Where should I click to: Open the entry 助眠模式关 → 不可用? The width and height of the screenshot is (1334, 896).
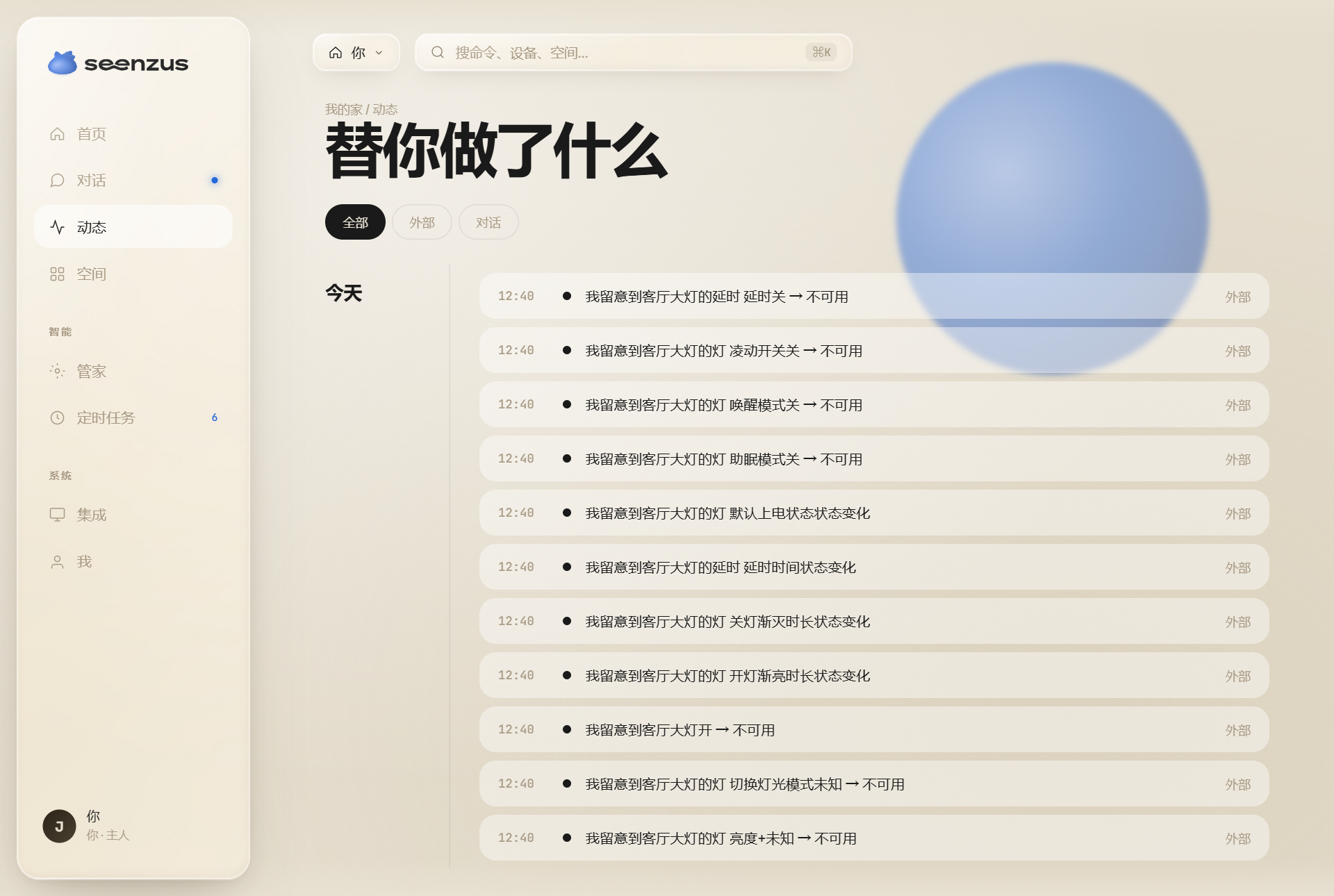click(874, 459)
